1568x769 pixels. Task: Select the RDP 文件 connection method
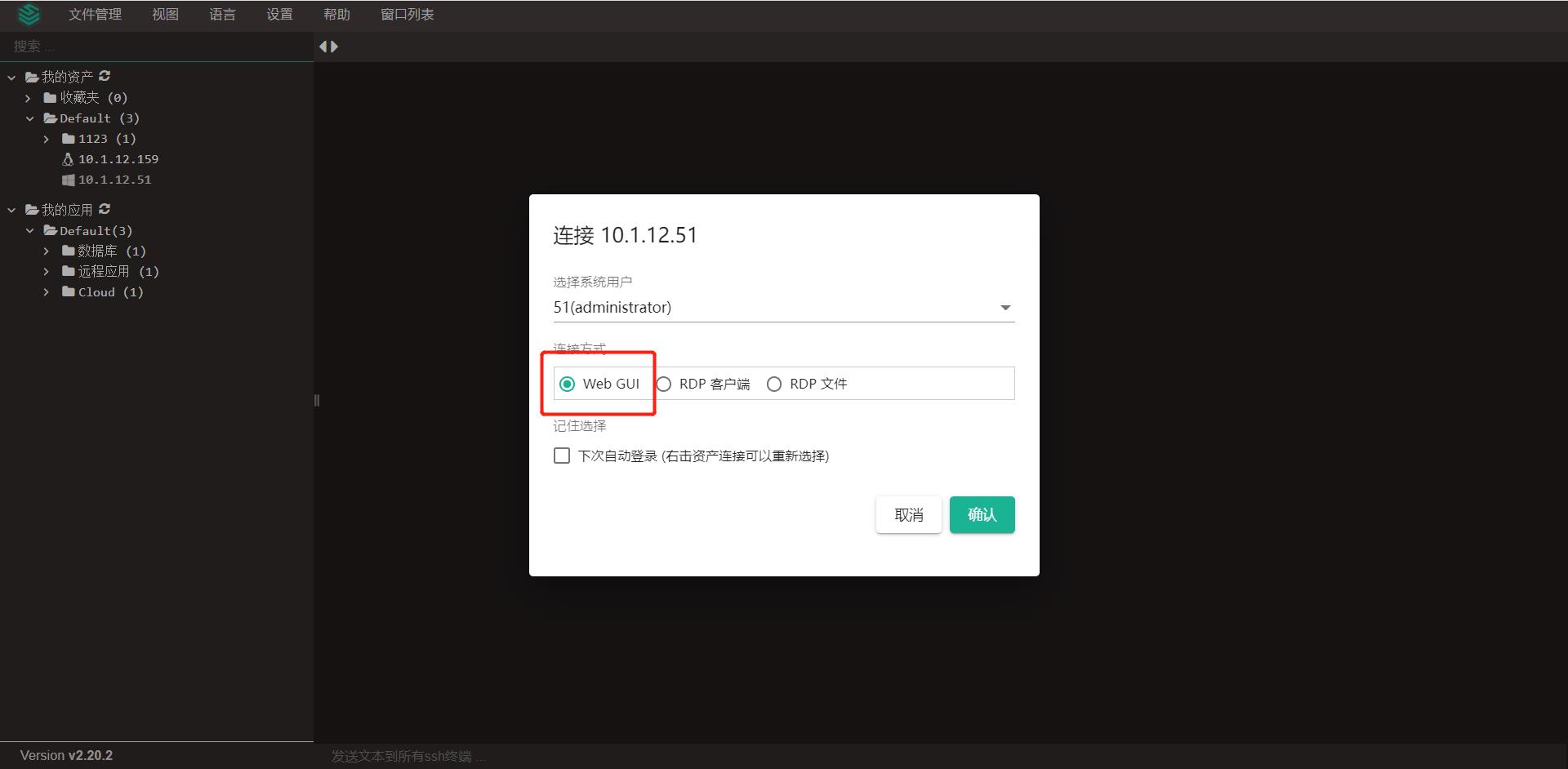pos(773,384)
